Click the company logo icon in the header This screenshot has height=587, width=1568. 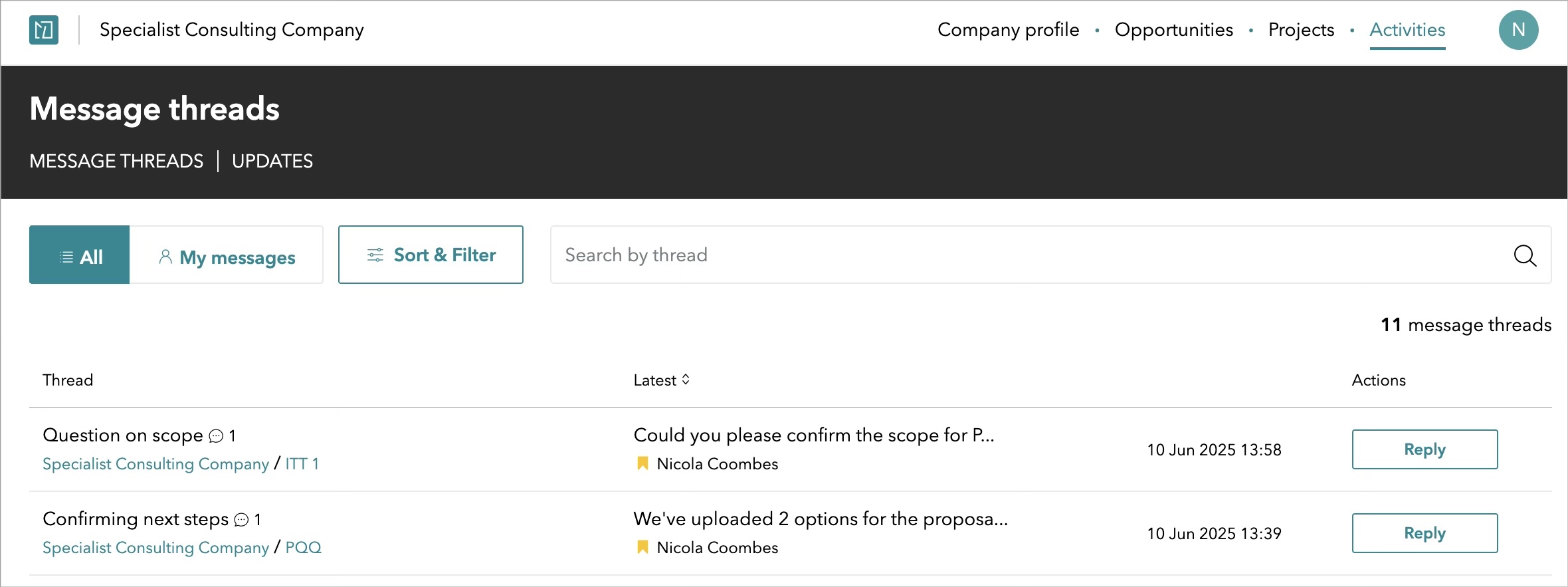click(x=43, y=29)
